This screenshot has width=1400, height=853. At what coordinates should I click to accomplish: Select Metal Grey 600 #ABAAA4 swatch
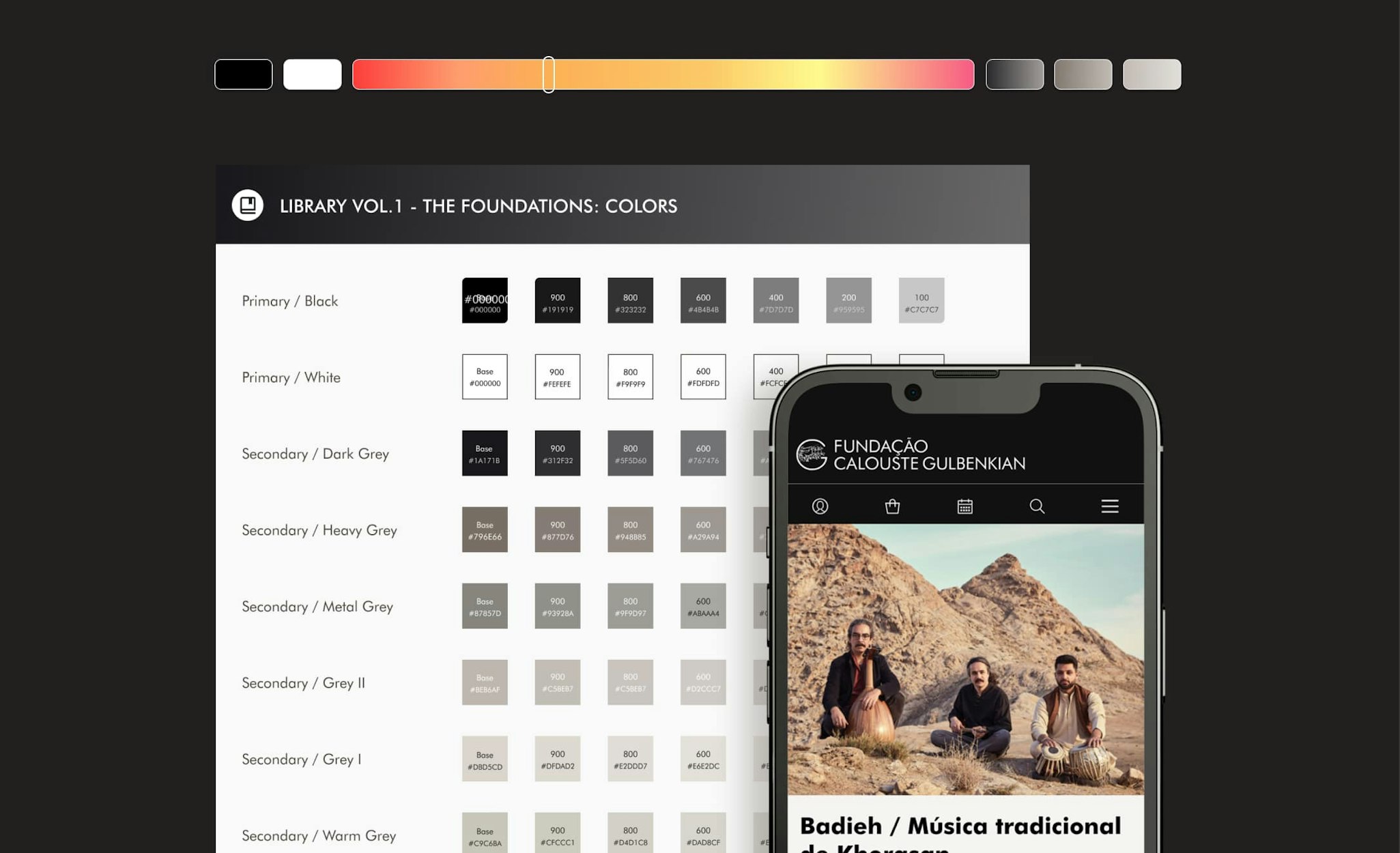[703, 606]
